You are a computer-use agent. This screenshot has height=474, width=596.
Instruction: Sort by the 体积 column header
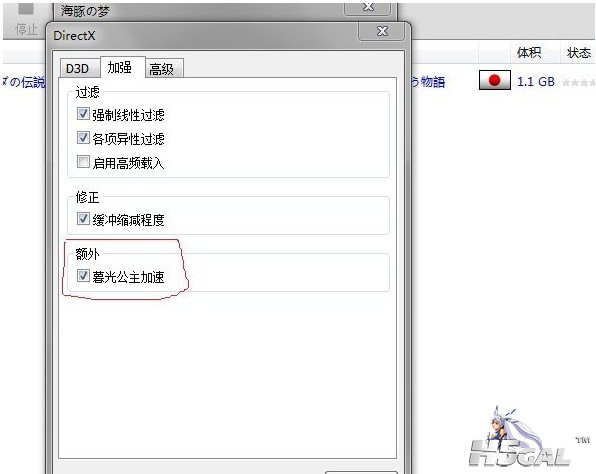tap(528, 52)
